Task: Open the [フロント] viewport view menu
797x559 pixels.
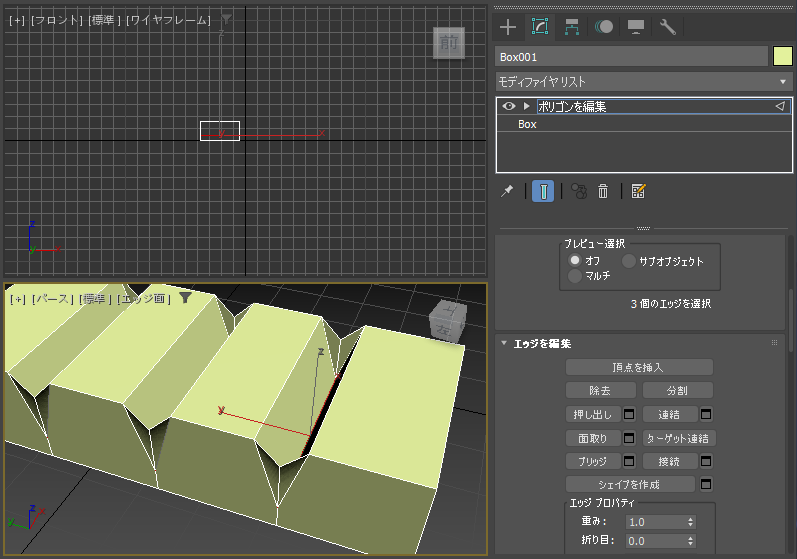Action: tap(56, 20)
